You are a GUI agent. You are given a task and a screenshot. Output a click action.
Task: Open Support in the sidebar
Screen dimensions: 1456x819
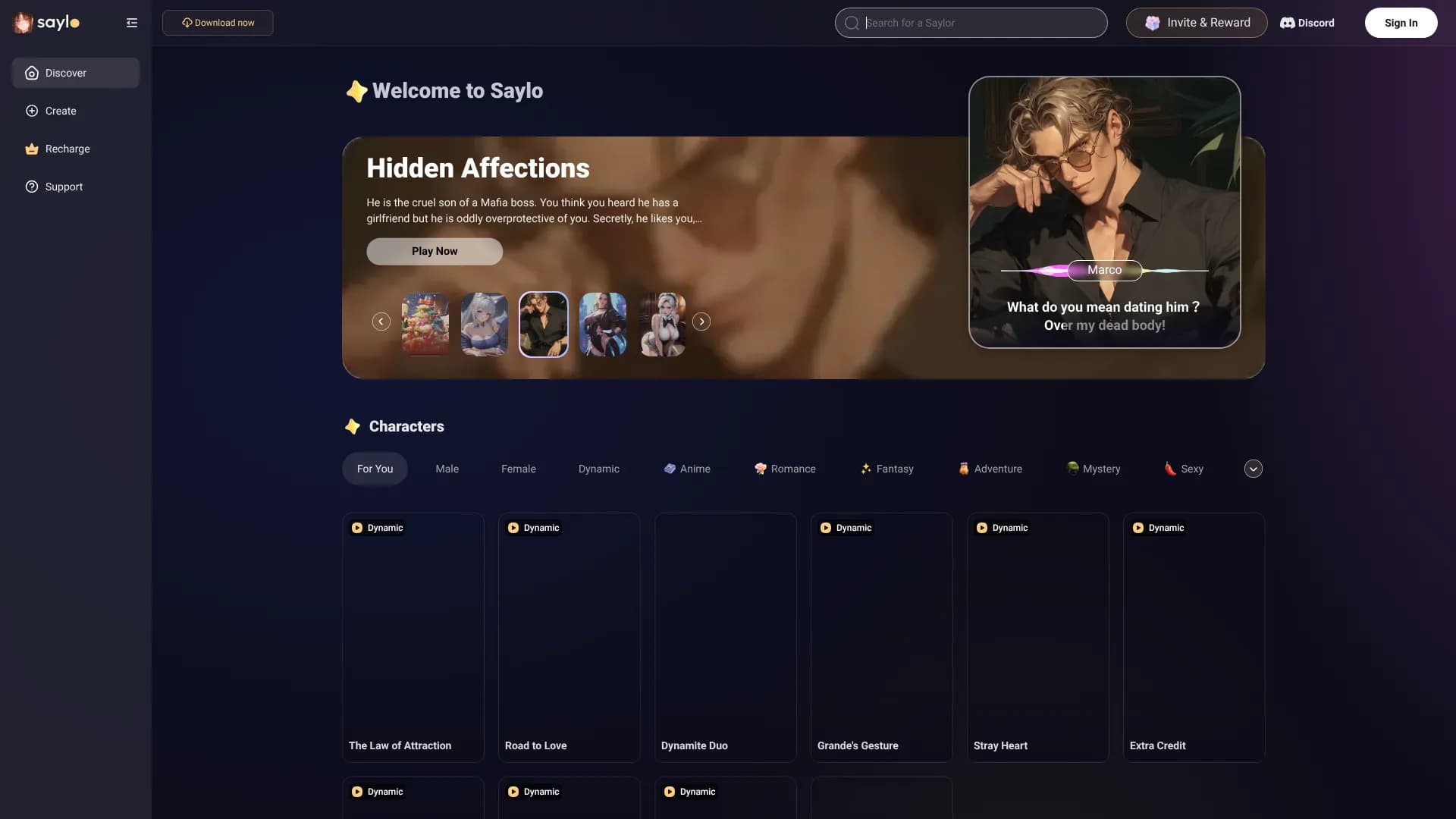75,187
